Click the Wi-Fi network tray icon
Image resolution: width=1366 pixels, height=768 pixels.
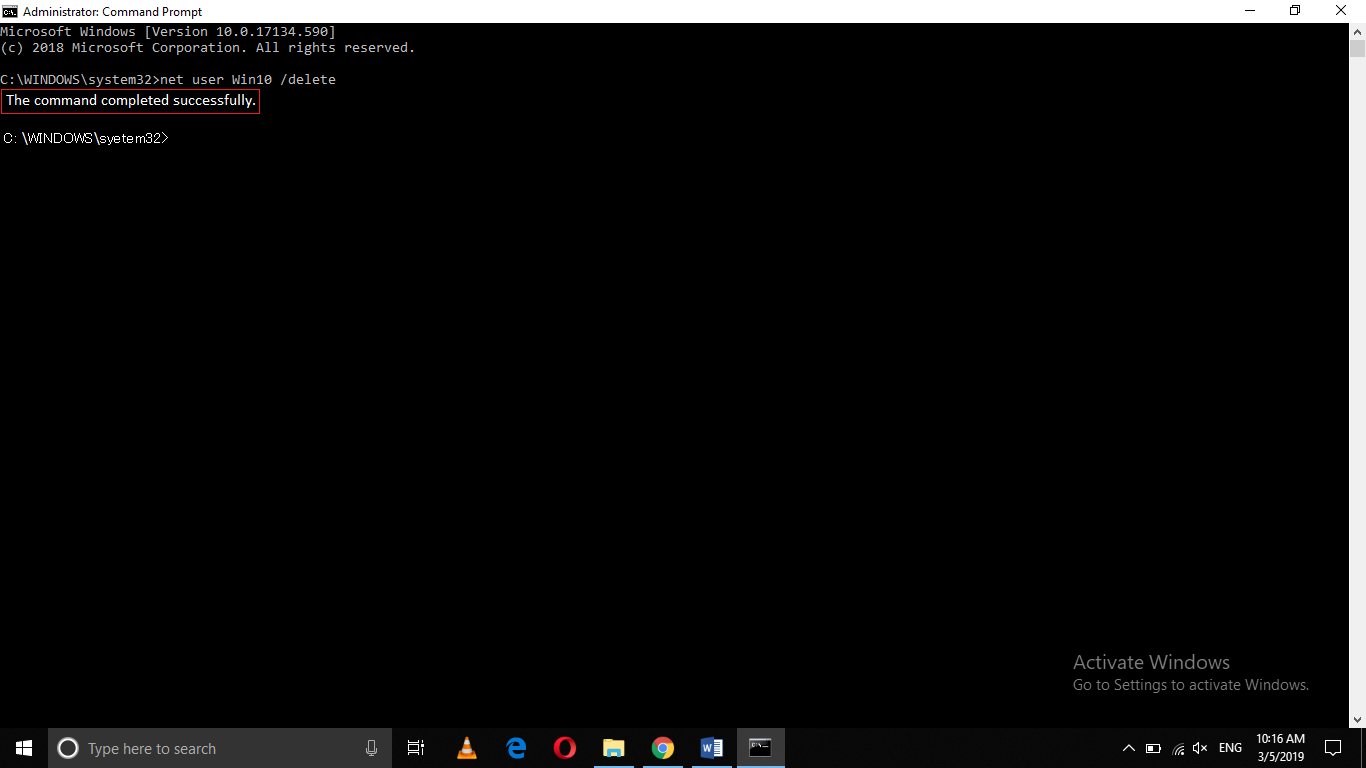pyautogui.click(x=1176, y=747)
